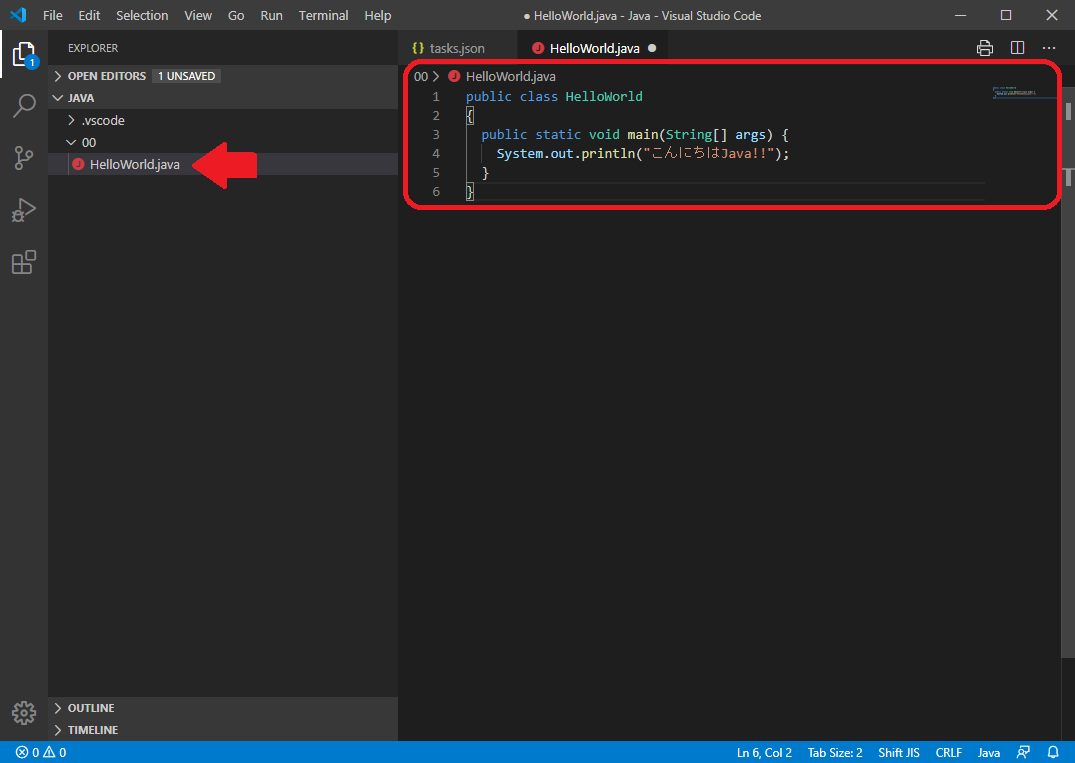Open the Explorer view in activity bar
Viewport: 1075px width, 763px height.
[x=24, y=54]
